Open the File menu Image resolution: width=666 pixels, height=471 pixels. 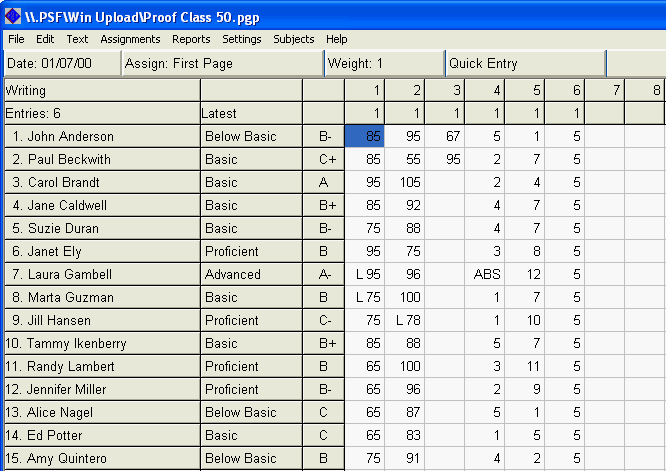(x=16, y=39)
